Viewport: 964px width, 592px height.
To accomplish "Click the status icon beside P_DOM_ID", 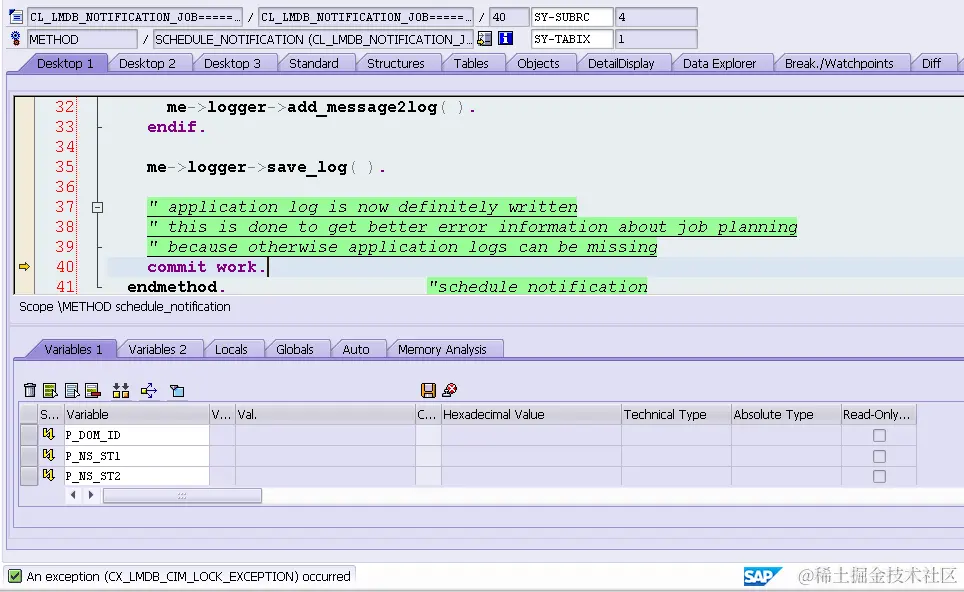I will [49, 435].
